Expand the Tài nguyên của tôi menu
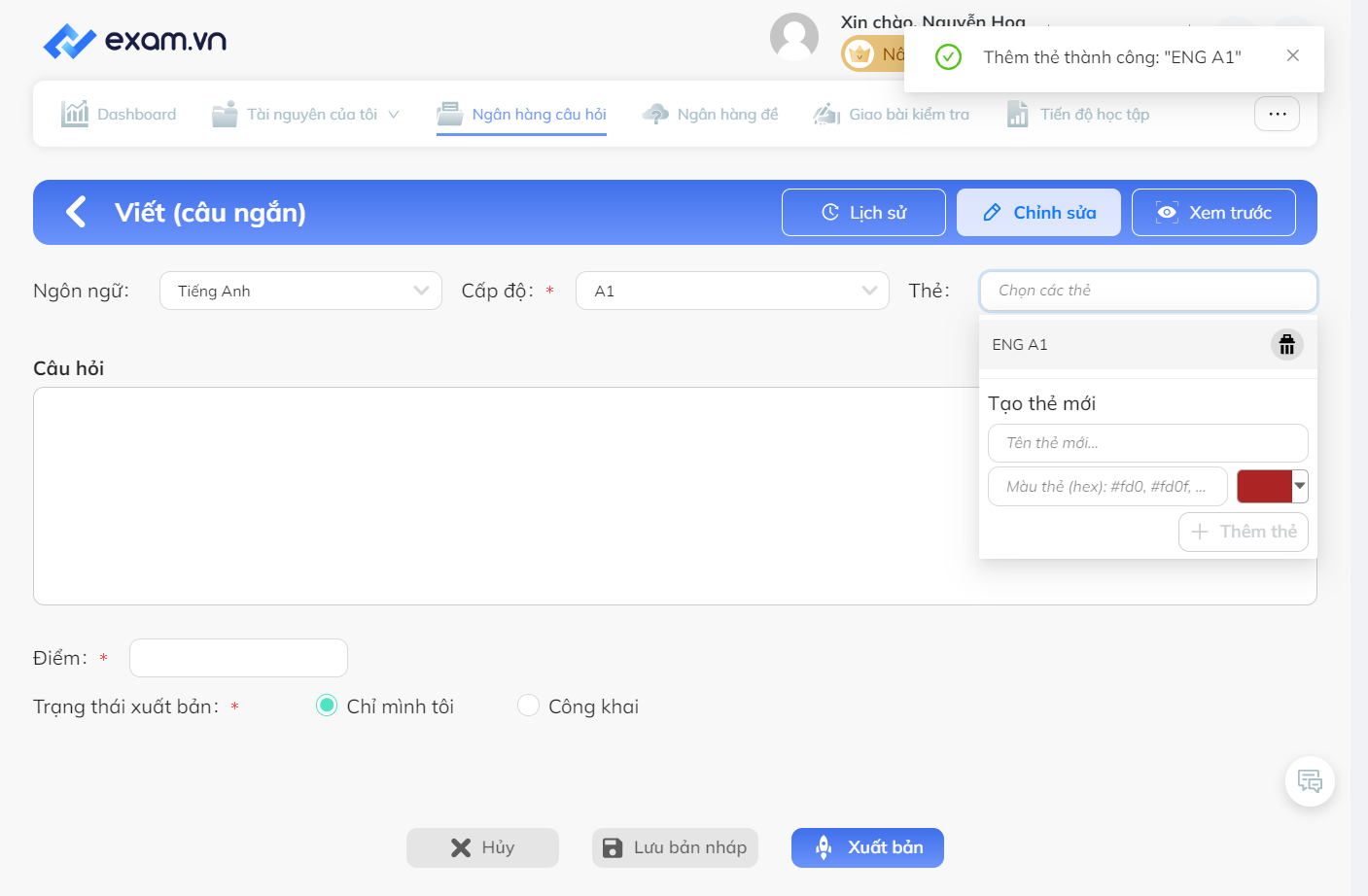1368x896 pixels. (x=306, y=114)
